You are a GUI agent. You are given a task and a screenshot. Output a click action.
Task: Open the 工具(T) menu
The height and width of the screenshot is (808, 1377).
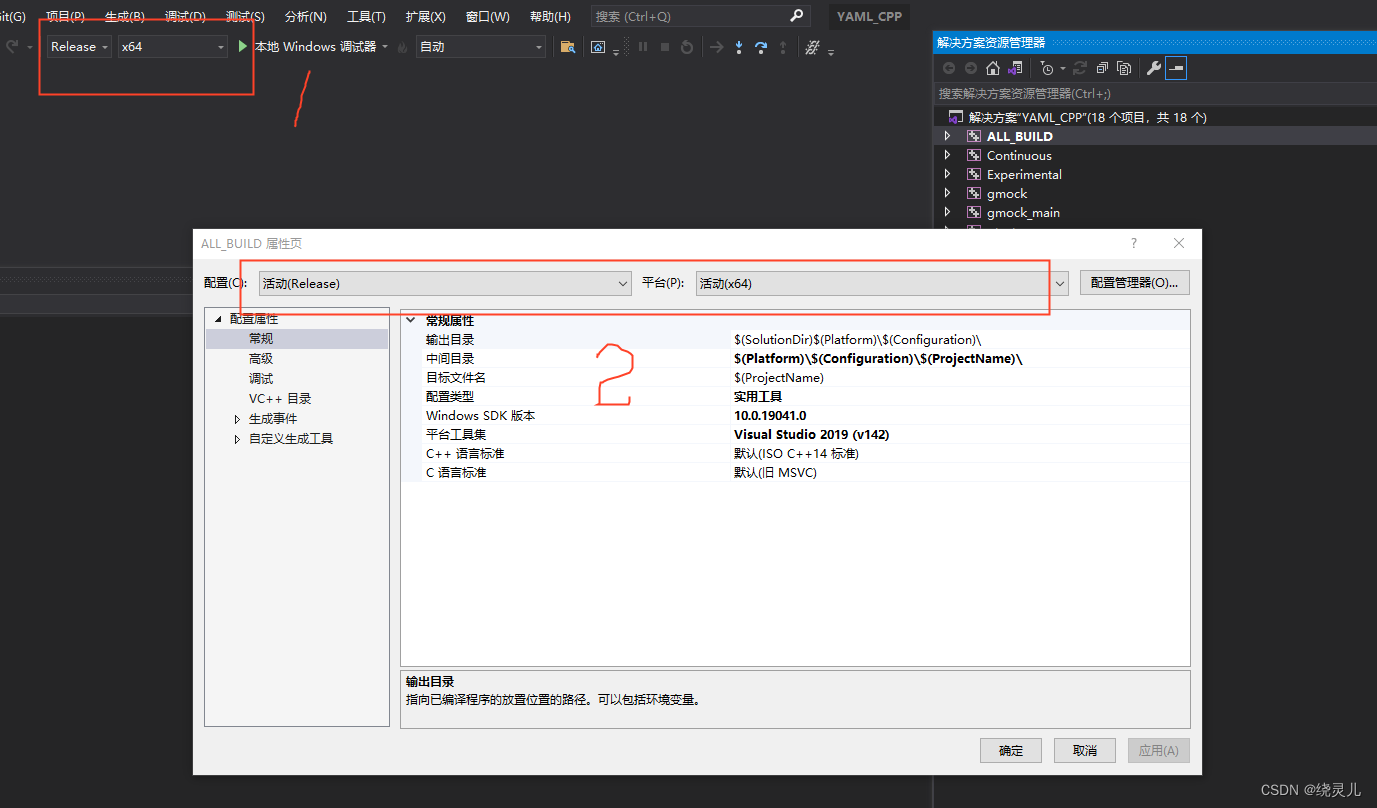pyautogui.click(x=366, y=16)
